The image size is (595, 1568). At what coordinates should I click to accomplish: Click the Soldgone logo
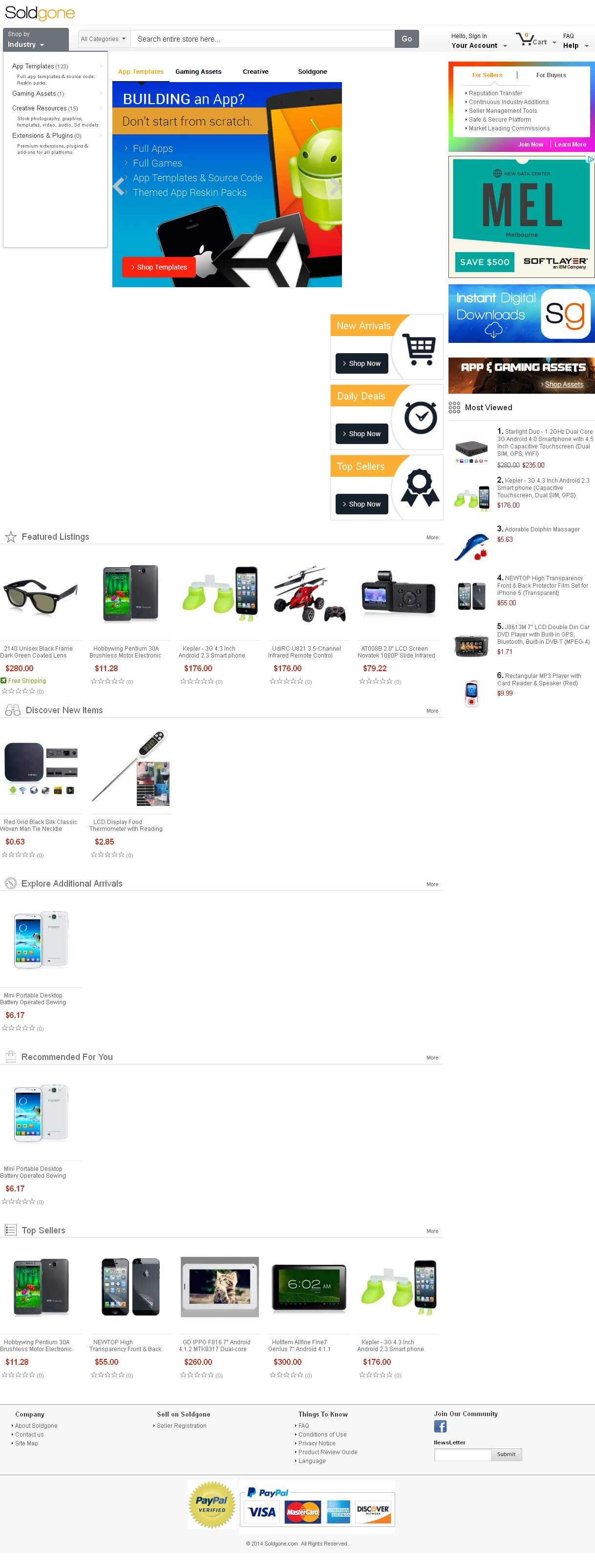(40, 13)
